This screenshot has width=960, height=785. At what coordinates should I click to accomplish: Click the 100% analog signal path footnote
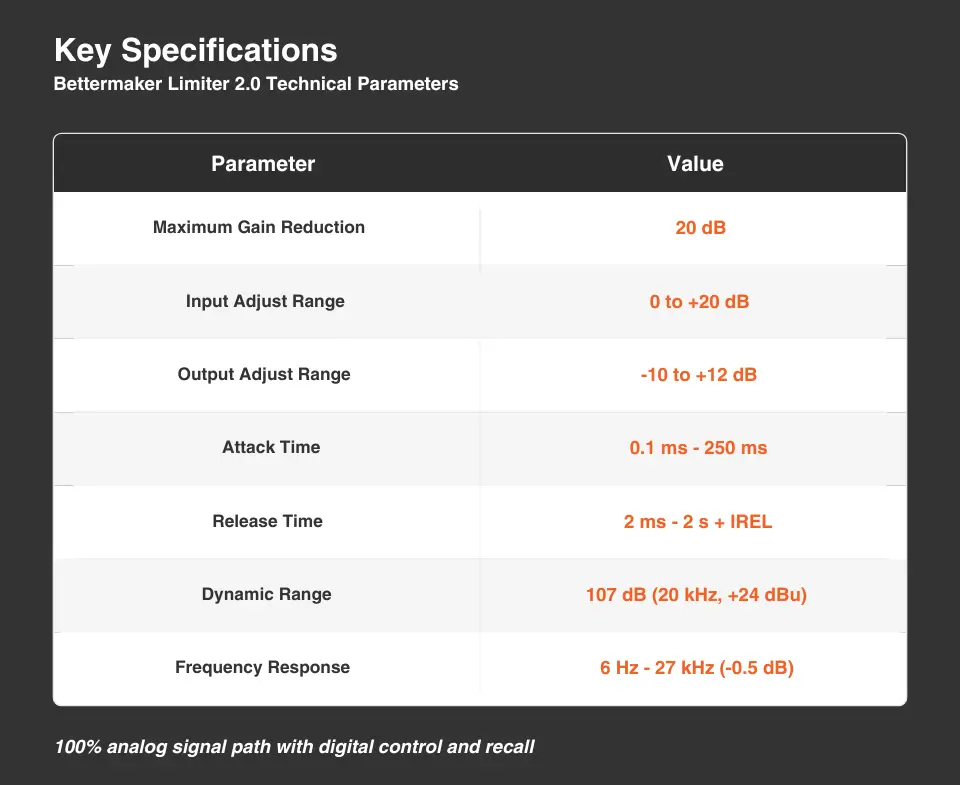pos(294,746)
